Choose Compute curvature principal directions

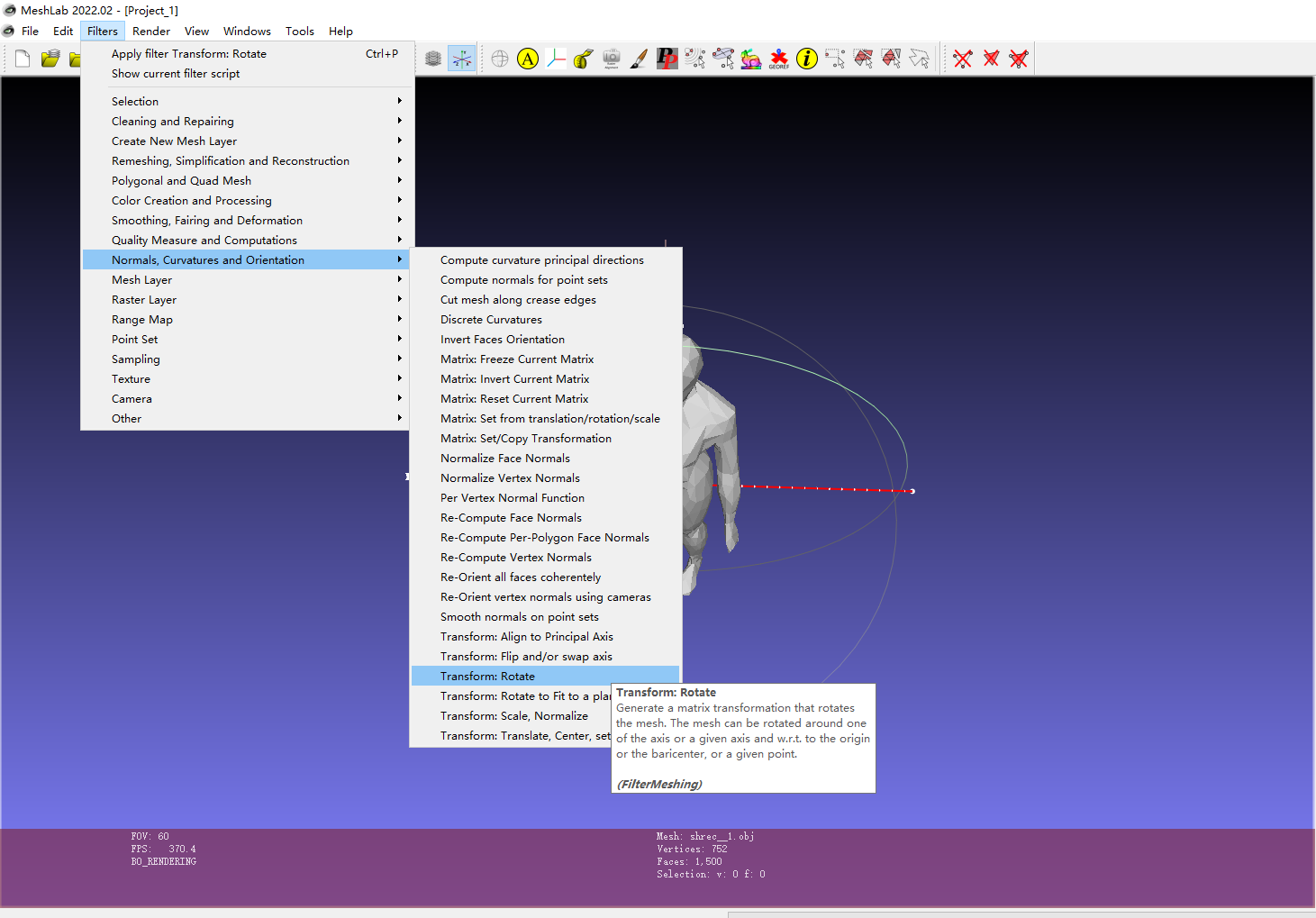coord(545,260)
